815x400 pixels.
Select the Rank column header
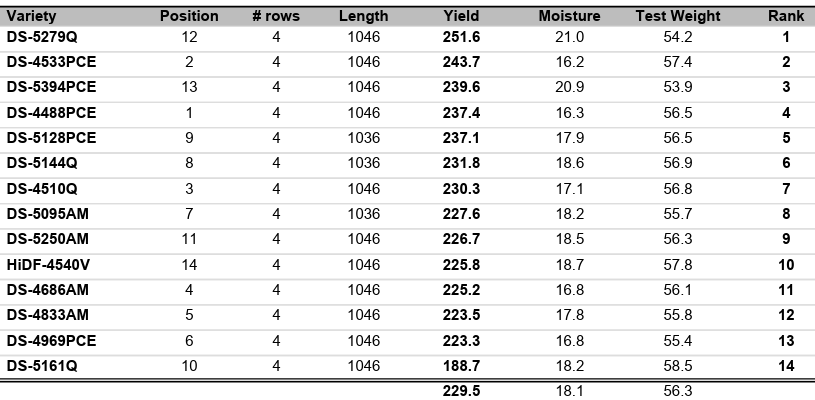(x=786, y=16)
